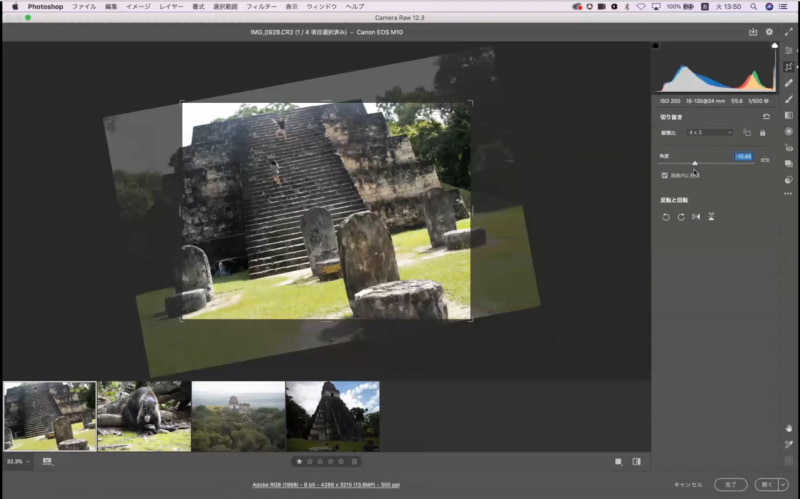This screenshot has width=800, height=499.
Task: Open the フィルター menu
Action: (x=261, y=6)
